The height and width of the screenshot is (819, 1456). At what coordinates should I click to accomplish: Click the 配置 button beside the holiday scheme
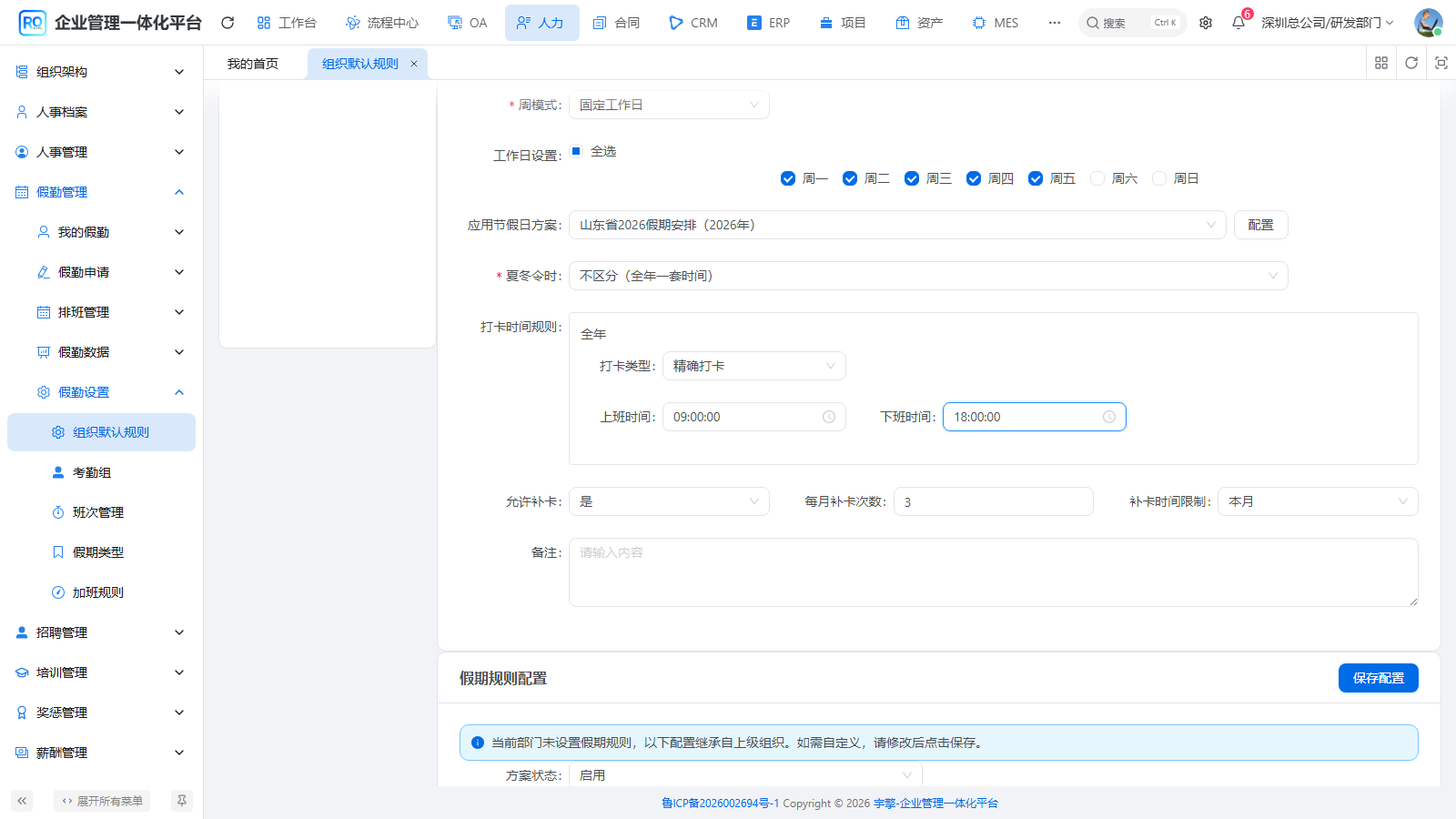(1261, 225)
